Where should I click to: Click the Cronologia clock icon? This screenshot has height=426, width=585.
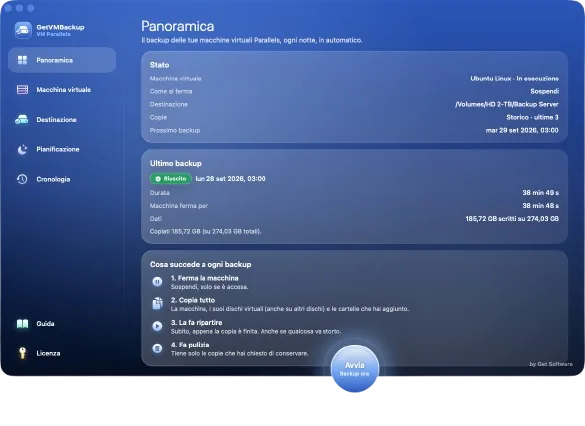tap(22, 179)
